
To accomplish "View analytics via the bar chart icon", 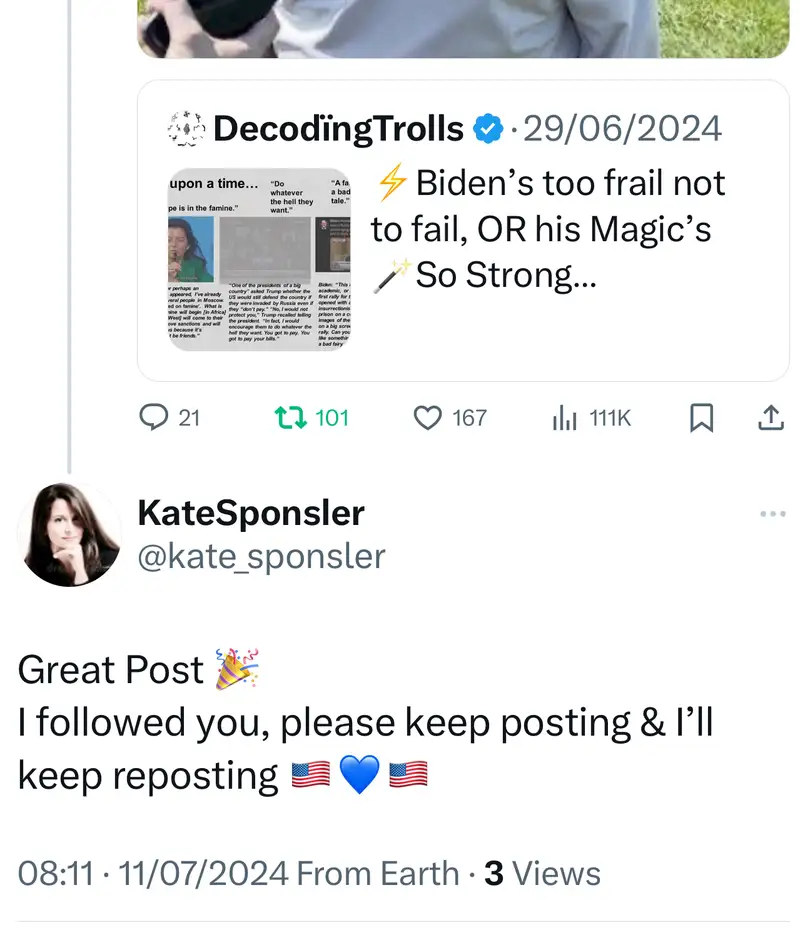I will (x=565, y=419).
